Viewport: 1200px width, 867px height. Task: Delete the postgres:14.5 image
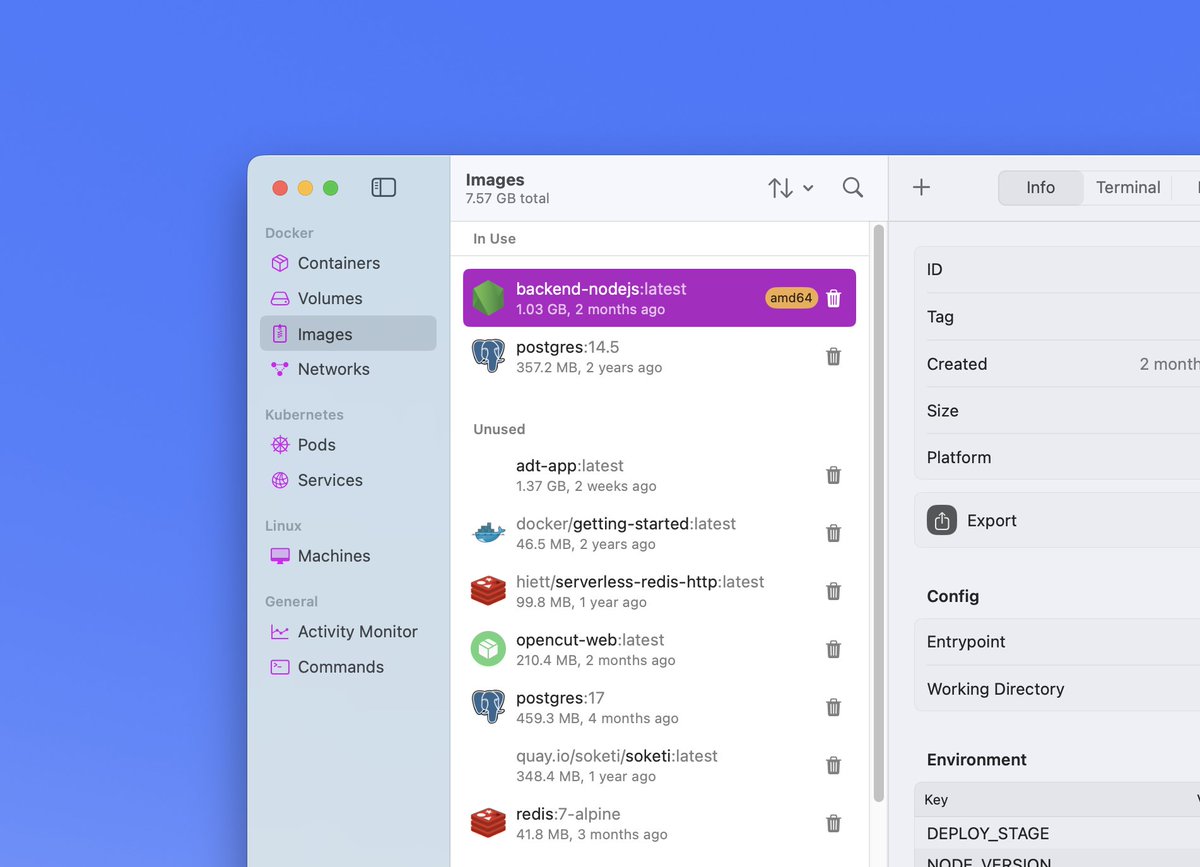point(834,356)
